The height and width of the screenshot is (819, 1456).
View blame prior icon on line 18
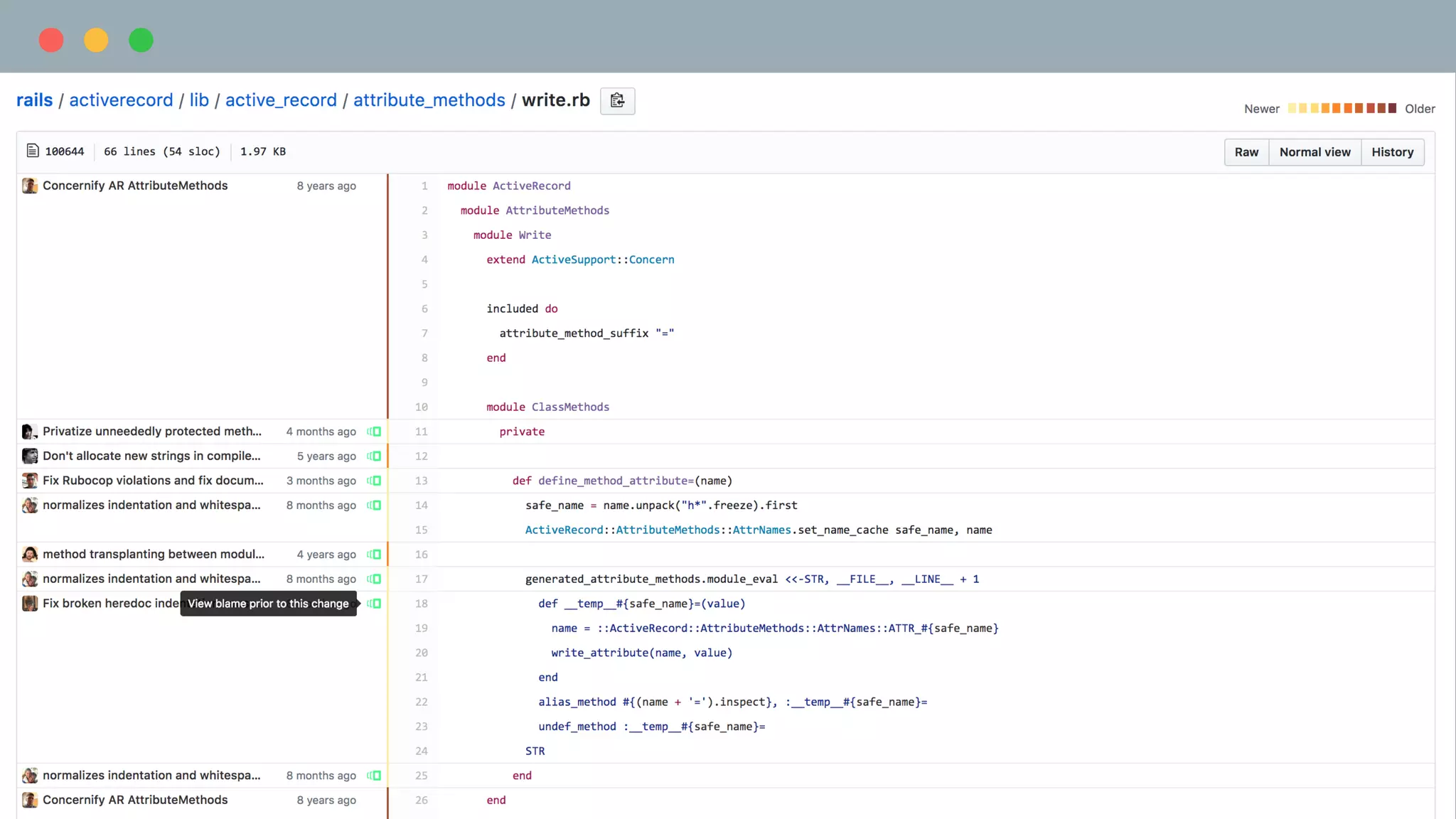pos(374,604)
